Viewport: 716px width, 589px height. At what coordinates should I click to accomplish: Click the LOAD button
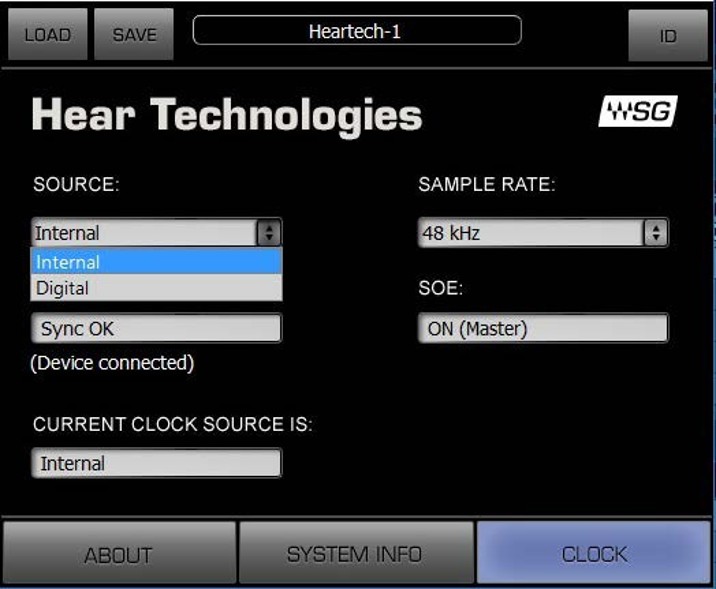pos(47,34)
